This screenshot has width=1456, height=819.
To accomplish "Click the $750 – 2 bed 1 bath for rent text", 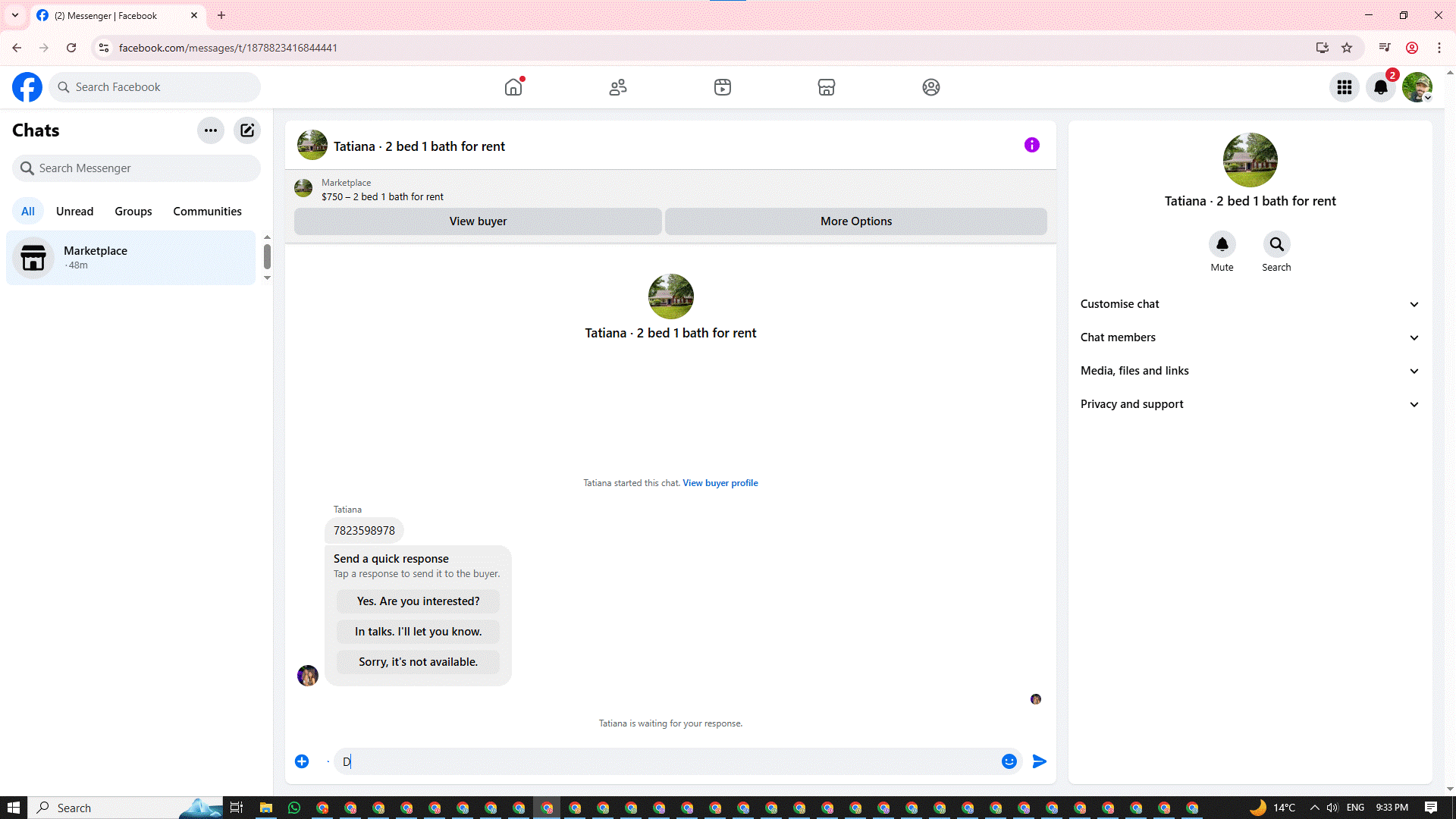I will coord(382,197).
